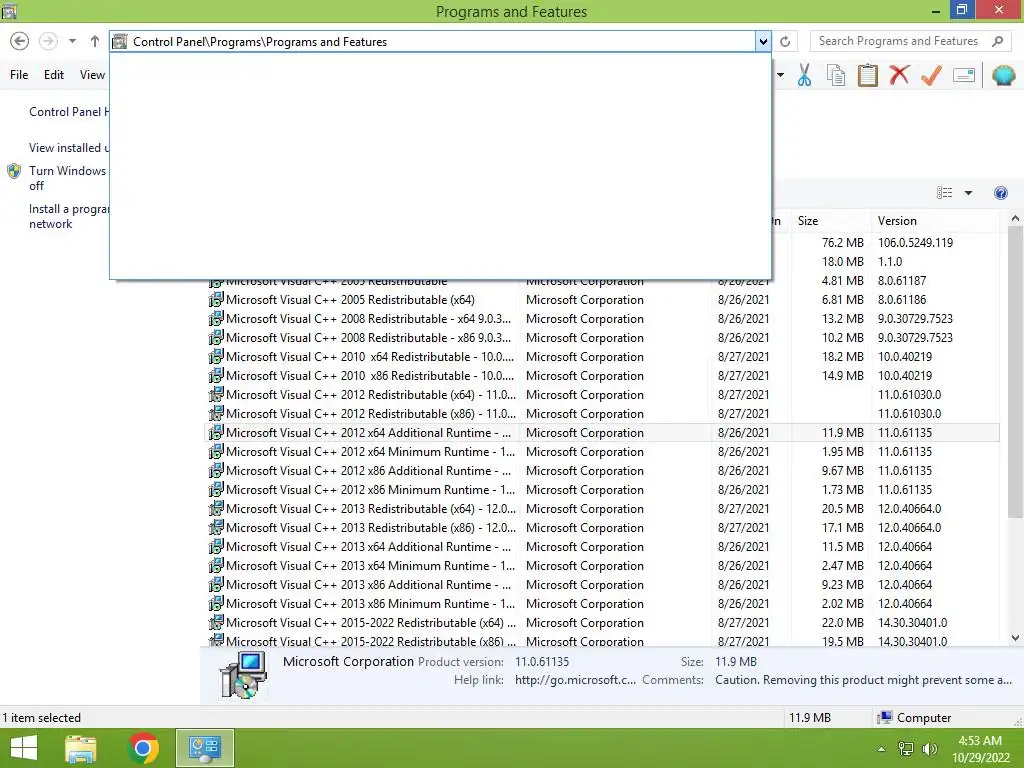This screenshot has height=768, width=1024.
Task: Select Visual C++ 2012 x86 Additional Runtime
Action: click(x=601, y=470)
